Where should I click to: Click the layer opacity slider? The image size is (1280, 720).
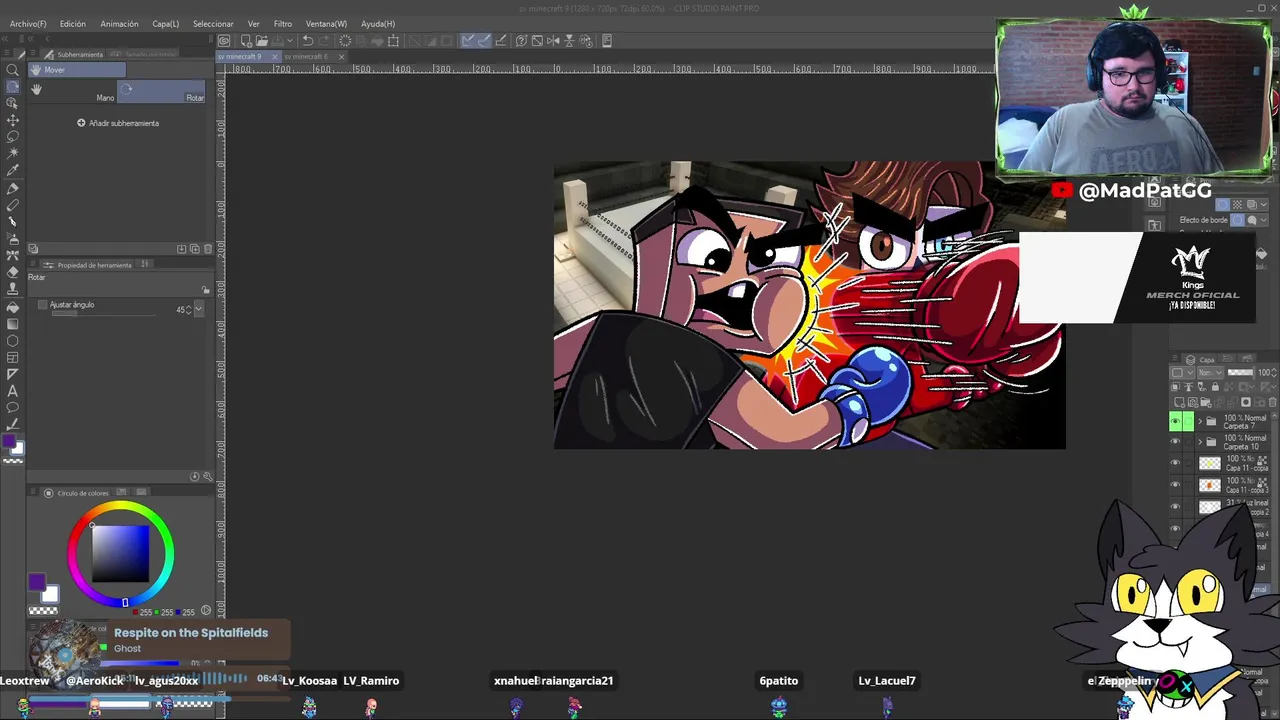point(1240,373)
